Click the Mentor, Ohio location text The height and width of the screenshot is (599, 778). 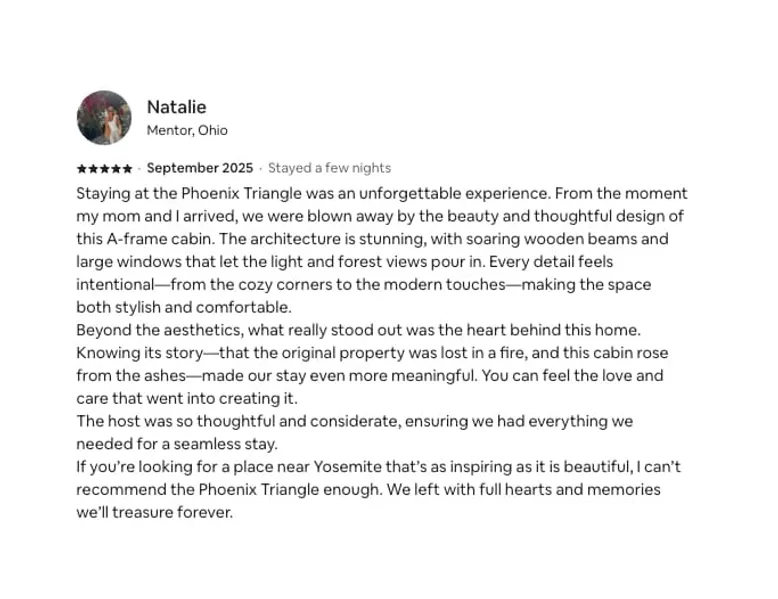tap(187, 131)
